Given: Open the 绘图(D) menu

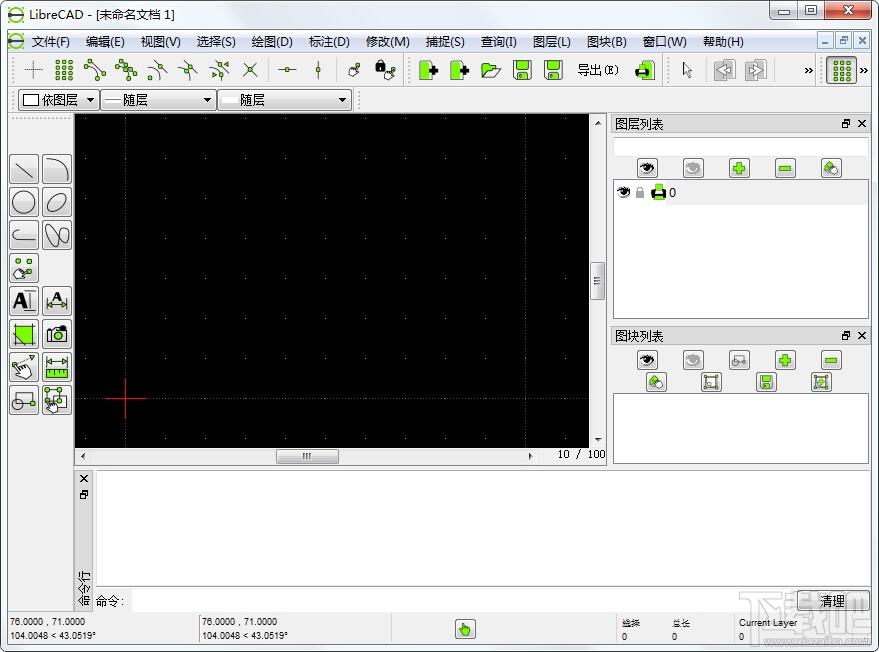Looking at the screenshot, I should tap(272, 41).
